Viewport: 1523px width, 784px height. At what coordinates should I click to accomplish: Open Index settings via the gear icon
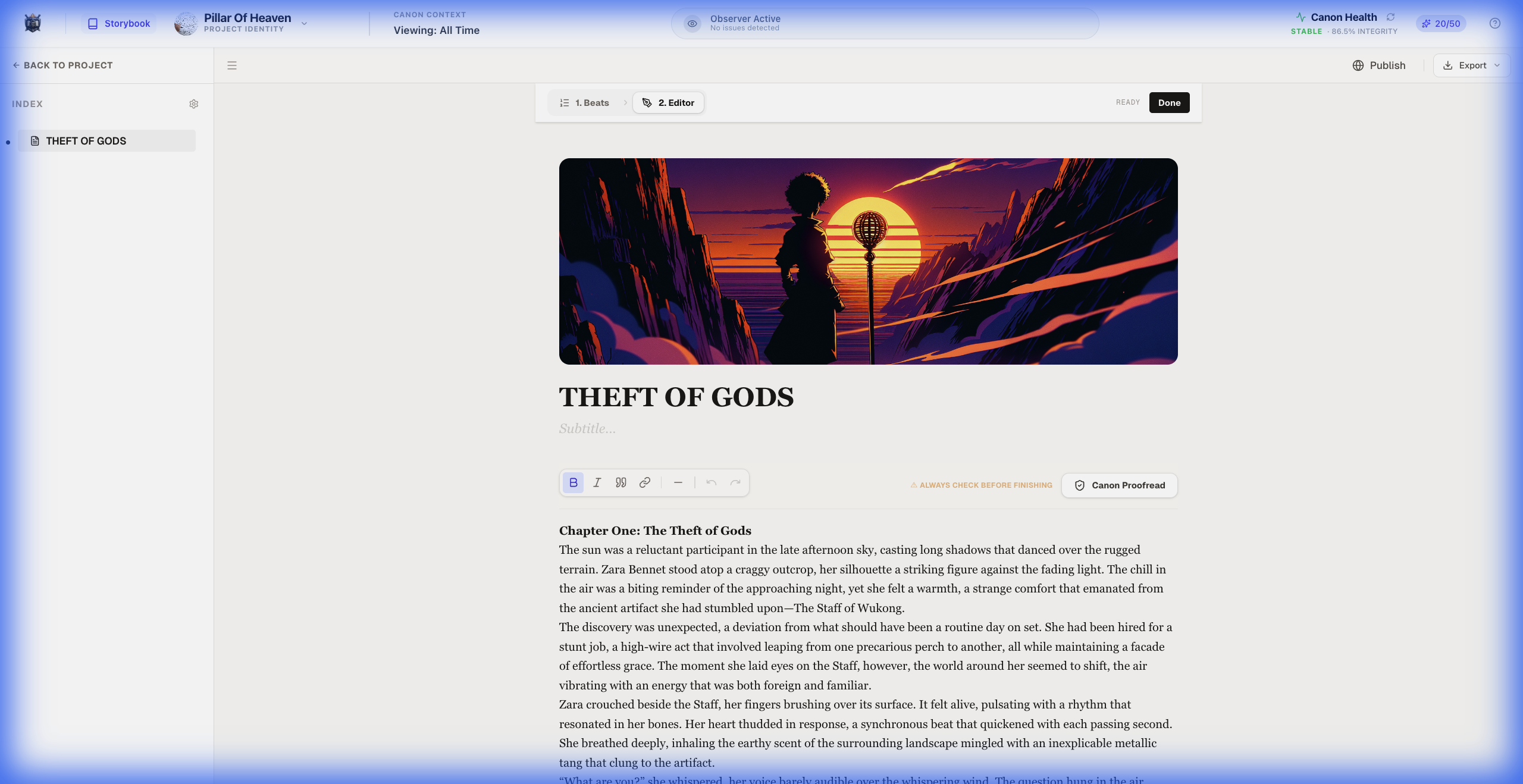(x=194, y=104)
